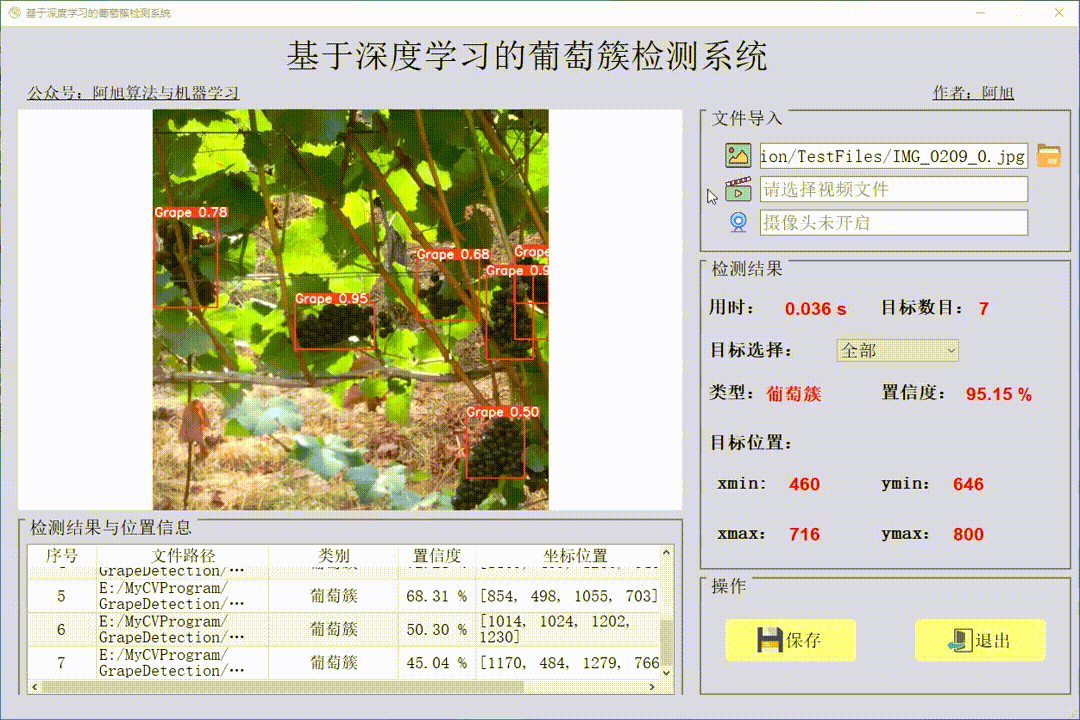Screen dimensions: 1080x720
Task: Click the ymin value 646
Action: click(x=968, y=484)
